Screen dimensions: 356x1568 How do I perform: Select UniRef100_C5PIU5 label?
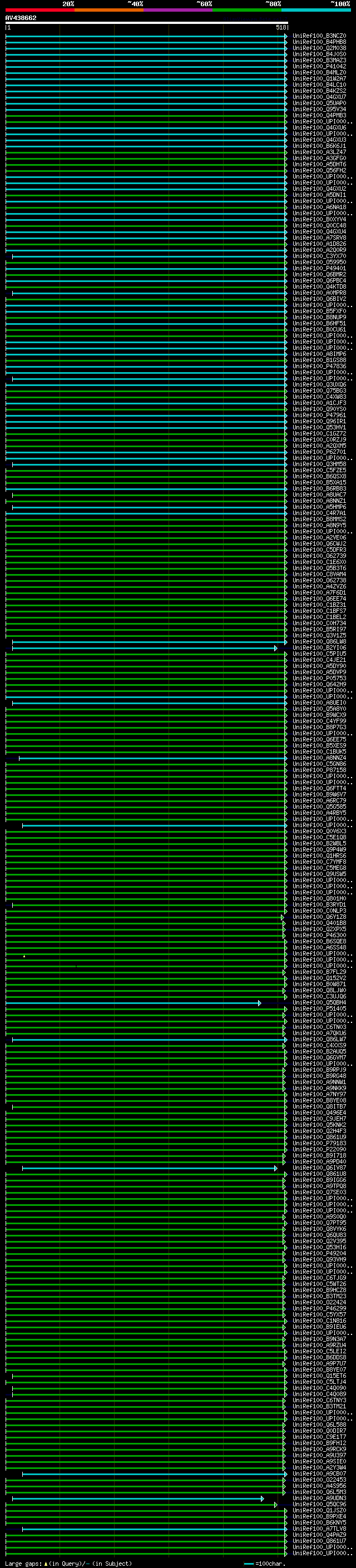coord(319,654)
